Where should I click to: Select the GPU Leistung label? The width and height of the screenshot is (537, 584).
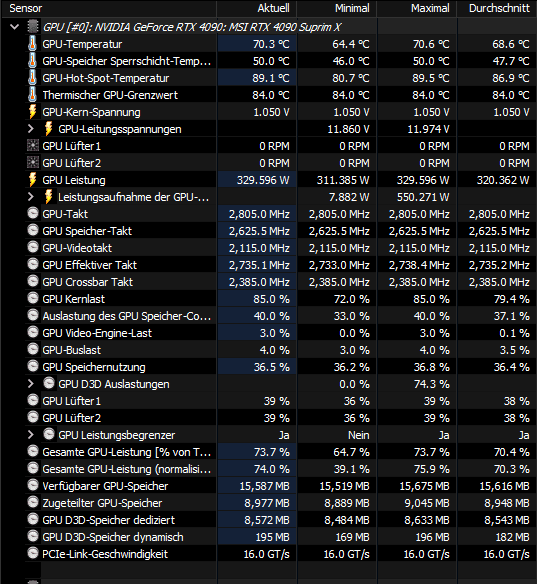pos(74,180)
